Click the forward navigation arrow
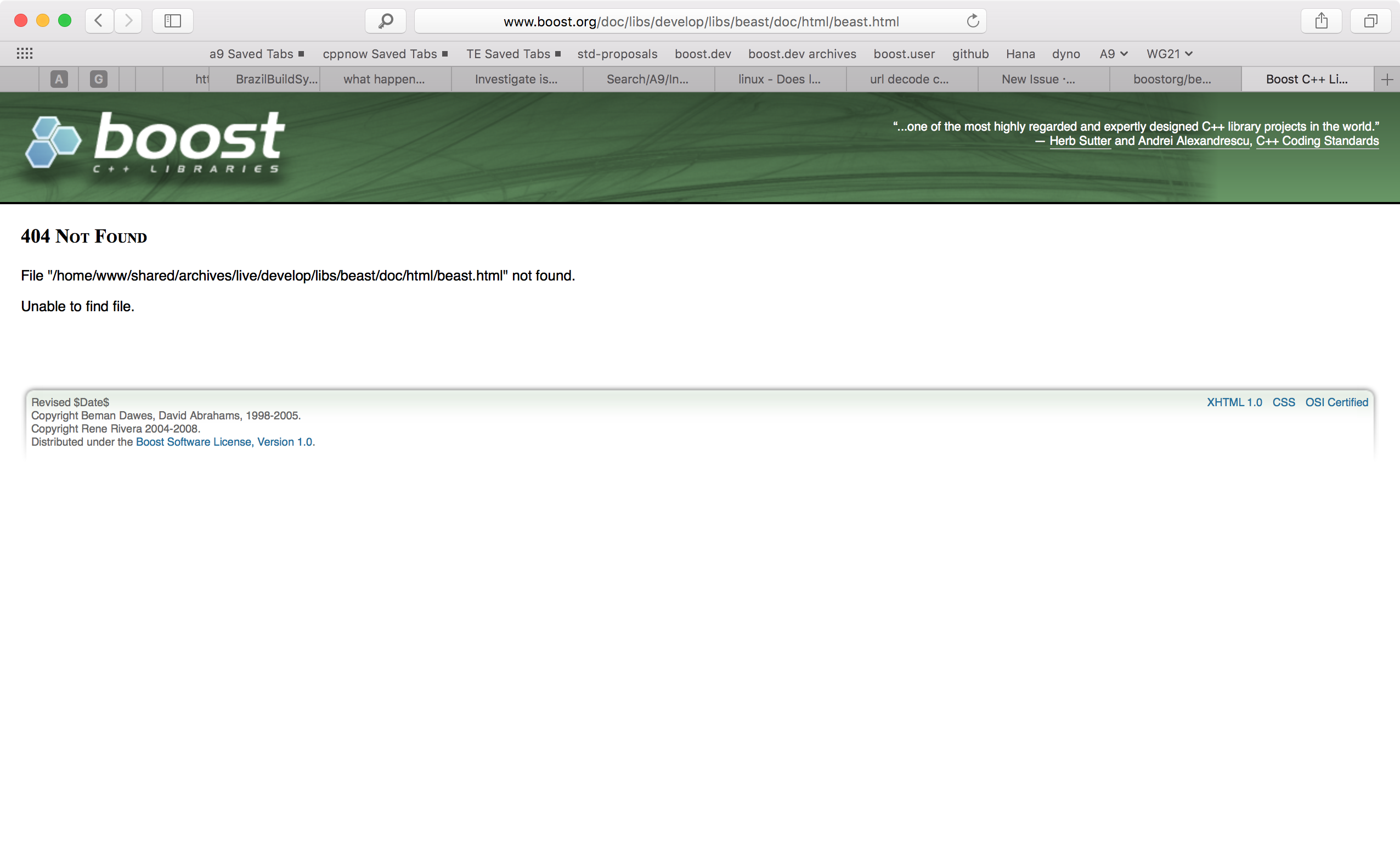This screenshot has height=853, width=1400. coord(128,21)
